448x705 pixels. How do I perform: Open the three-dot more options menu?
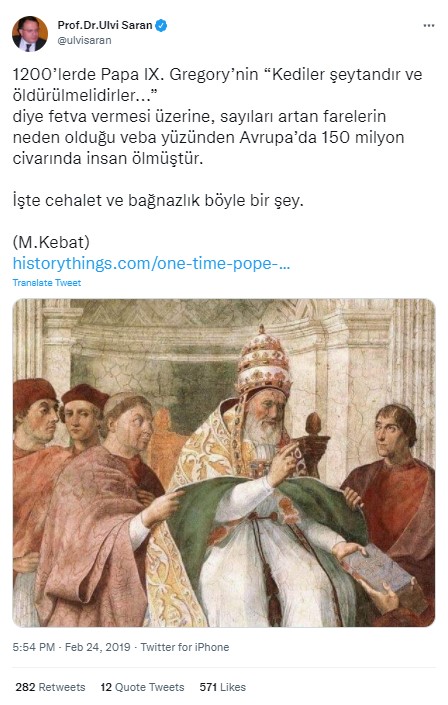click(x=429, y=26)
